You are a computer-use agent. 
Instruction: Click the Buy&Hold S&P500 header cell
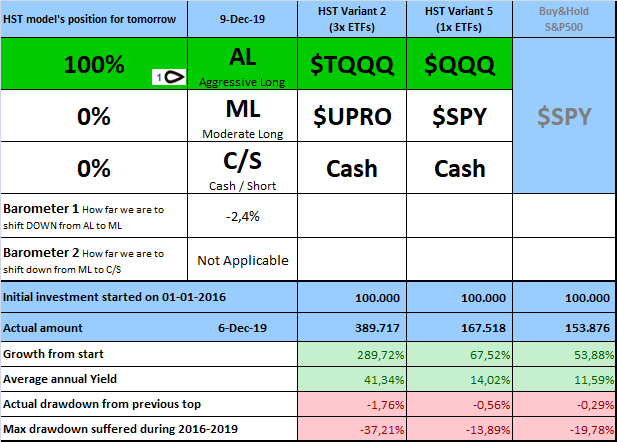point(564,19)
